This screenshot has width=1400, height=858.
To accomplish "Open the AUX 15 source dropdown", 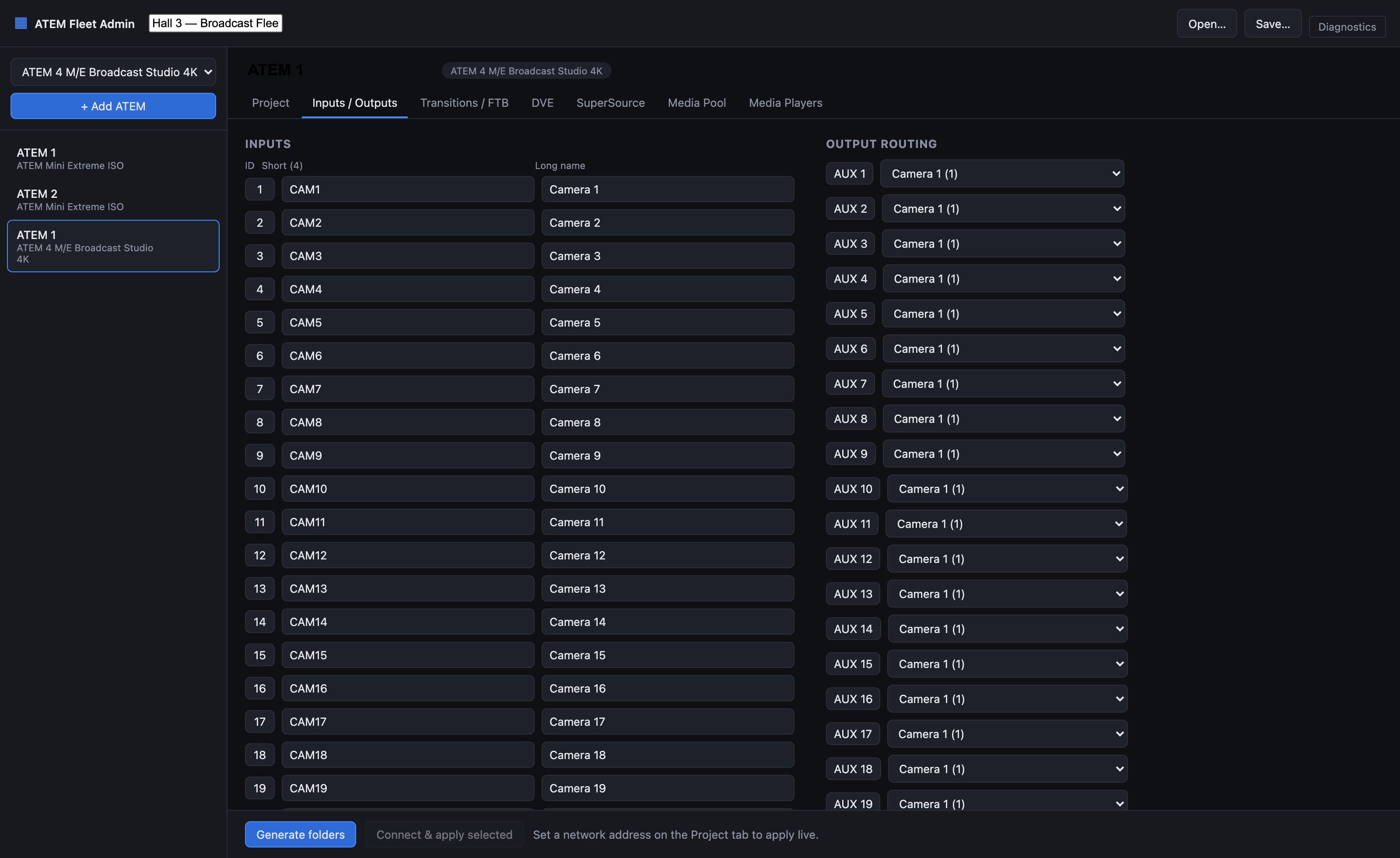I will pos(1007,664).
